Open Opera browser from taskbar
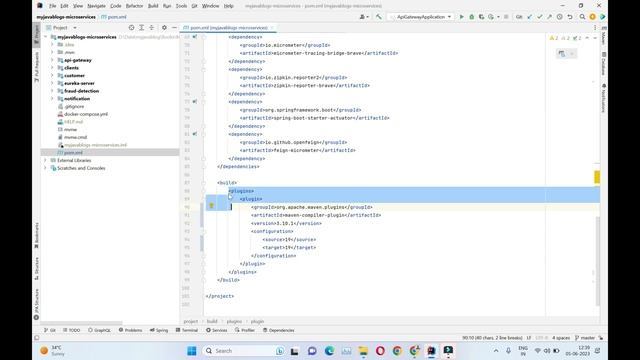 coord(380,351)
